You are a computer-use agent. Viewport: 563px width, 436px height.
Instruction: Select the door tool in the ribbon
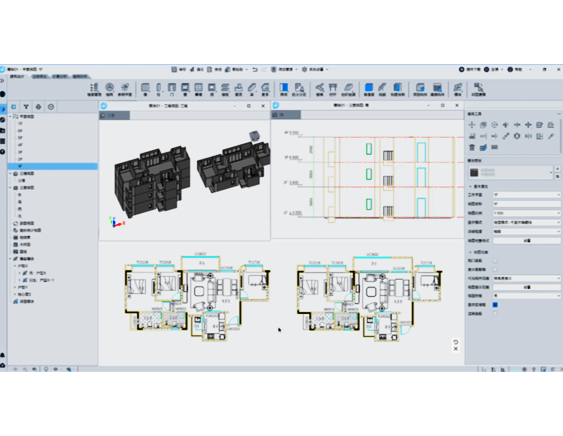tap(172, 89)
